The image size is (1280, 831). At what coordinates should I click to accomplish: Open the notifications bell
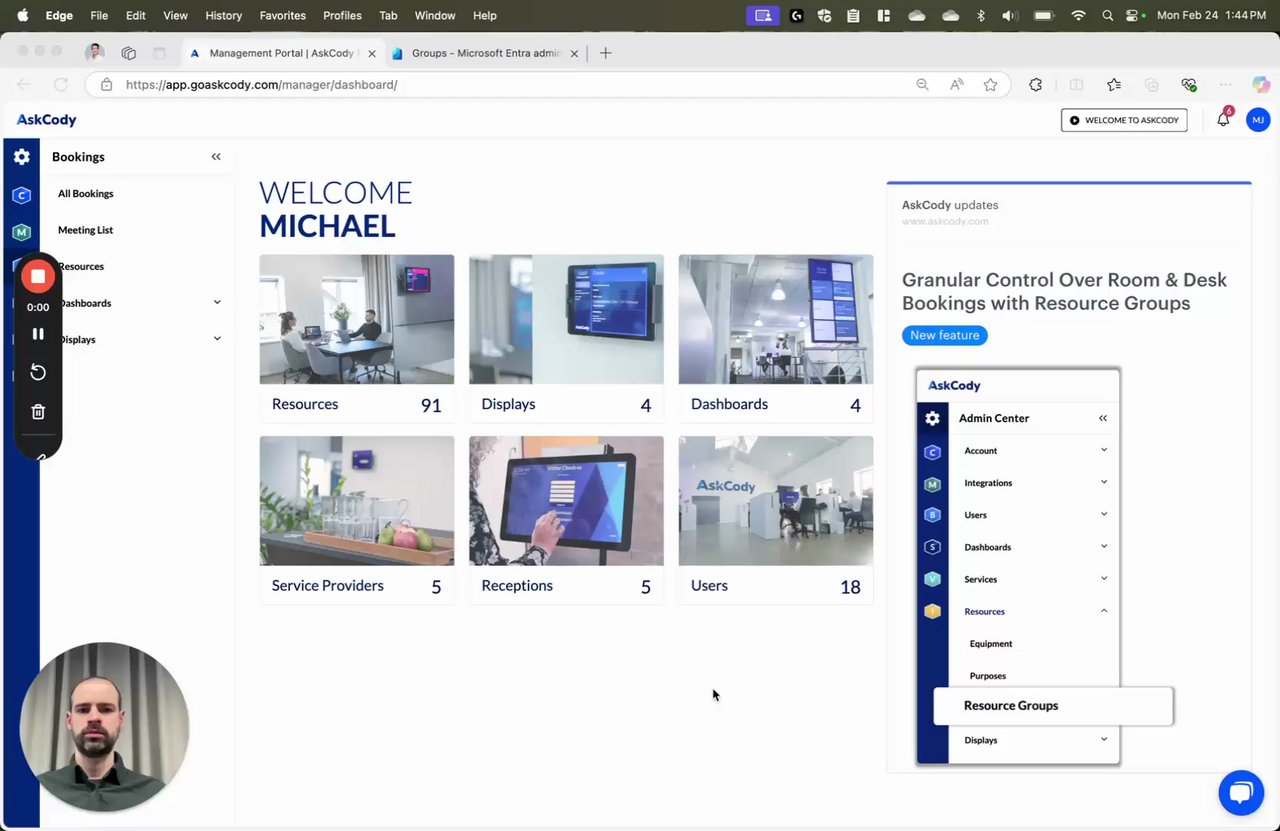[1223, 120]
